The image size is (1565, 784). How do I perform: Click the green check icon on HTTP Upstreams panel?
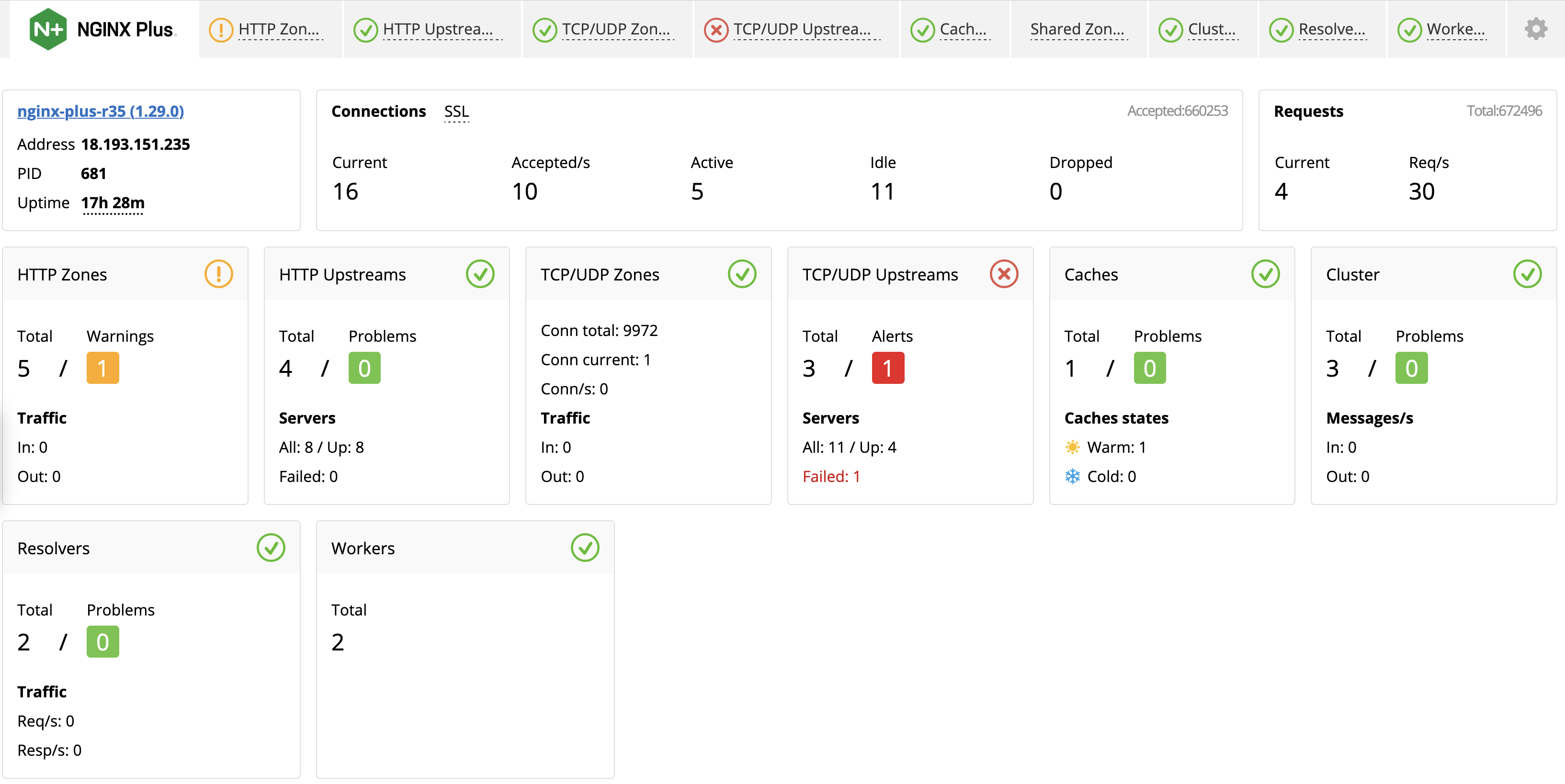click(x=480, y=274)
